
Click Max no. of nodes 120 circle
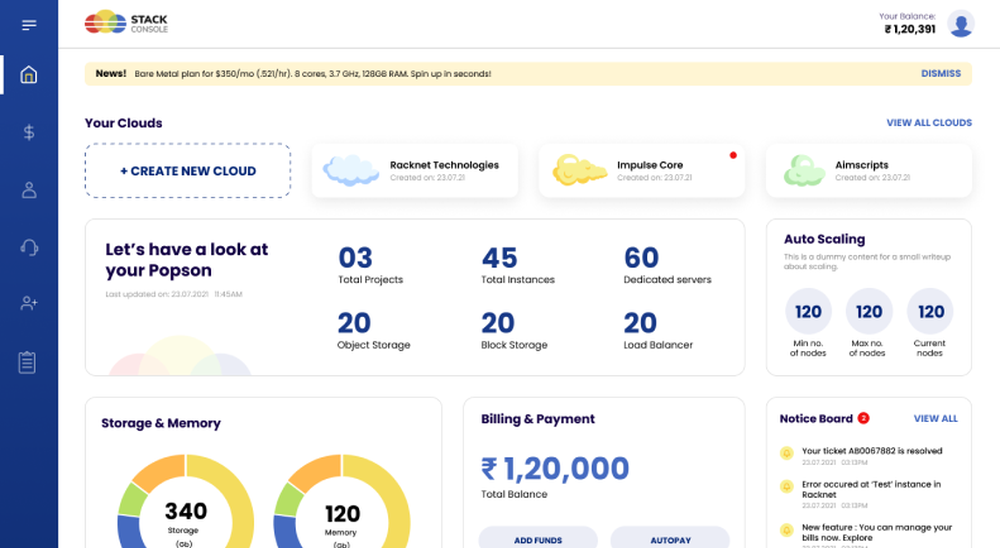point(869,311)
